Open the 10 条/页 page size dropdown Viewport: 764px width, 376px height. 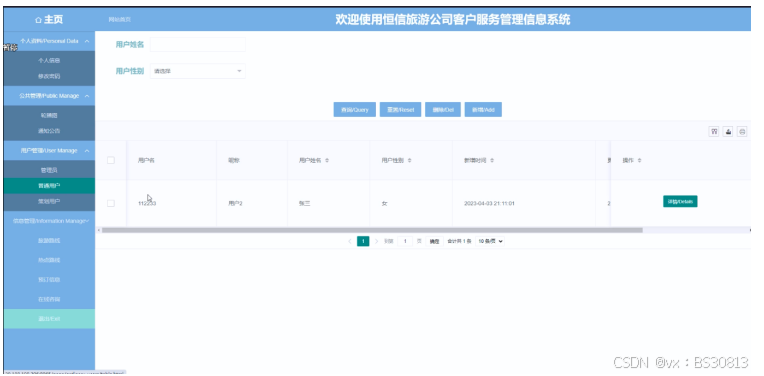click(x=490, y=241)
